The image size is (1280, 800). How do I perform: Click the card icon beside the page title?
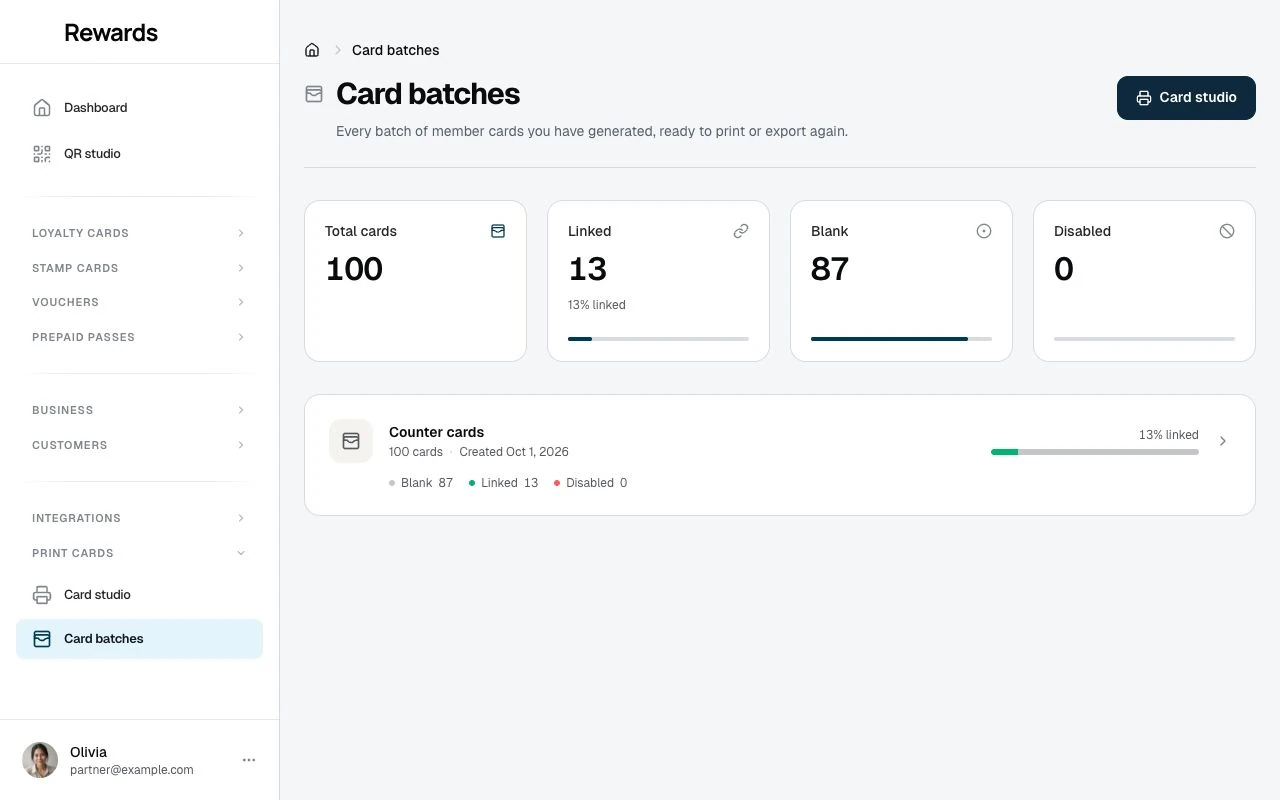point(314,94)
